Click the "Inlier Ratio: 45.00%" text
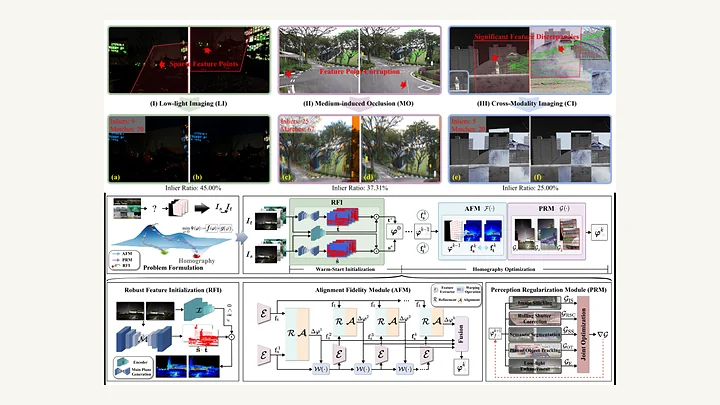Image resolution: width=720 pixels, height=405 pixels. click(x=193, y=188)
